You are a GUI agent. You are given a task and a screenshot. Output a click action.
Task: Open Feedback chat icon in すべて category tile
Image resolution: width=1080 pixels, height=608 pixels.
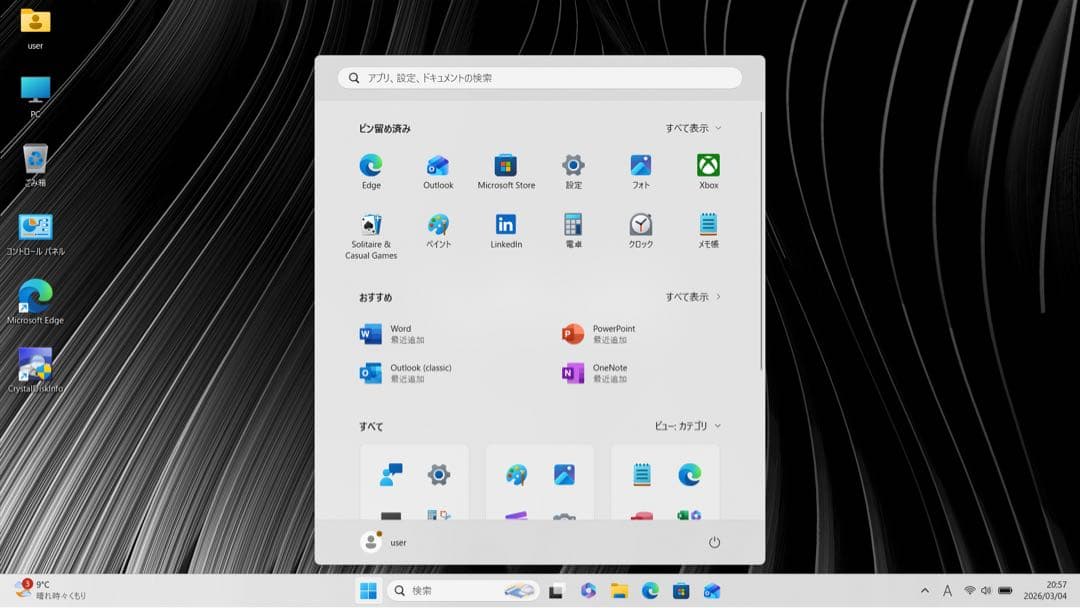click(x=391, y=475)
